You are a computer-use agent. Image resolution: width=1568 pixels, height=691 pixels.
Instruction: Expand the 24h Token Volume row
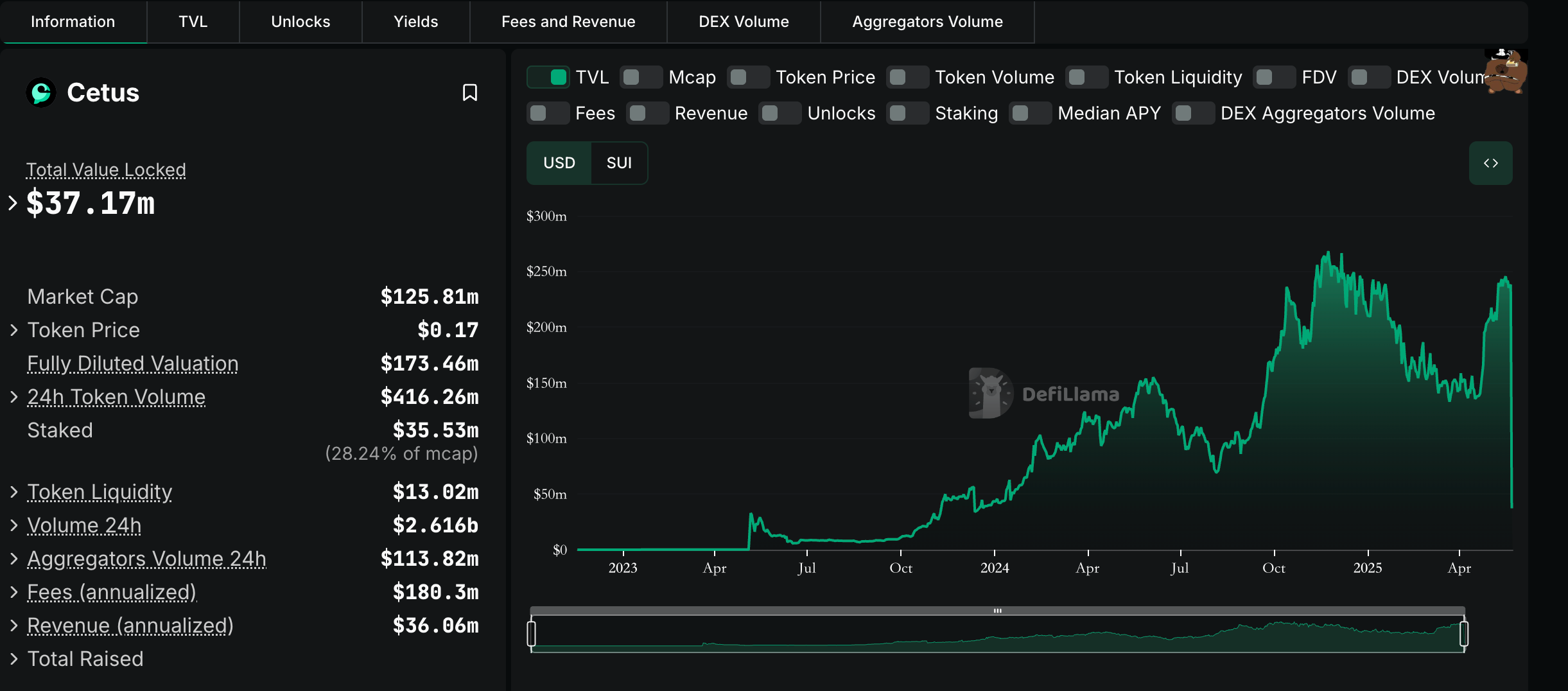14,397
